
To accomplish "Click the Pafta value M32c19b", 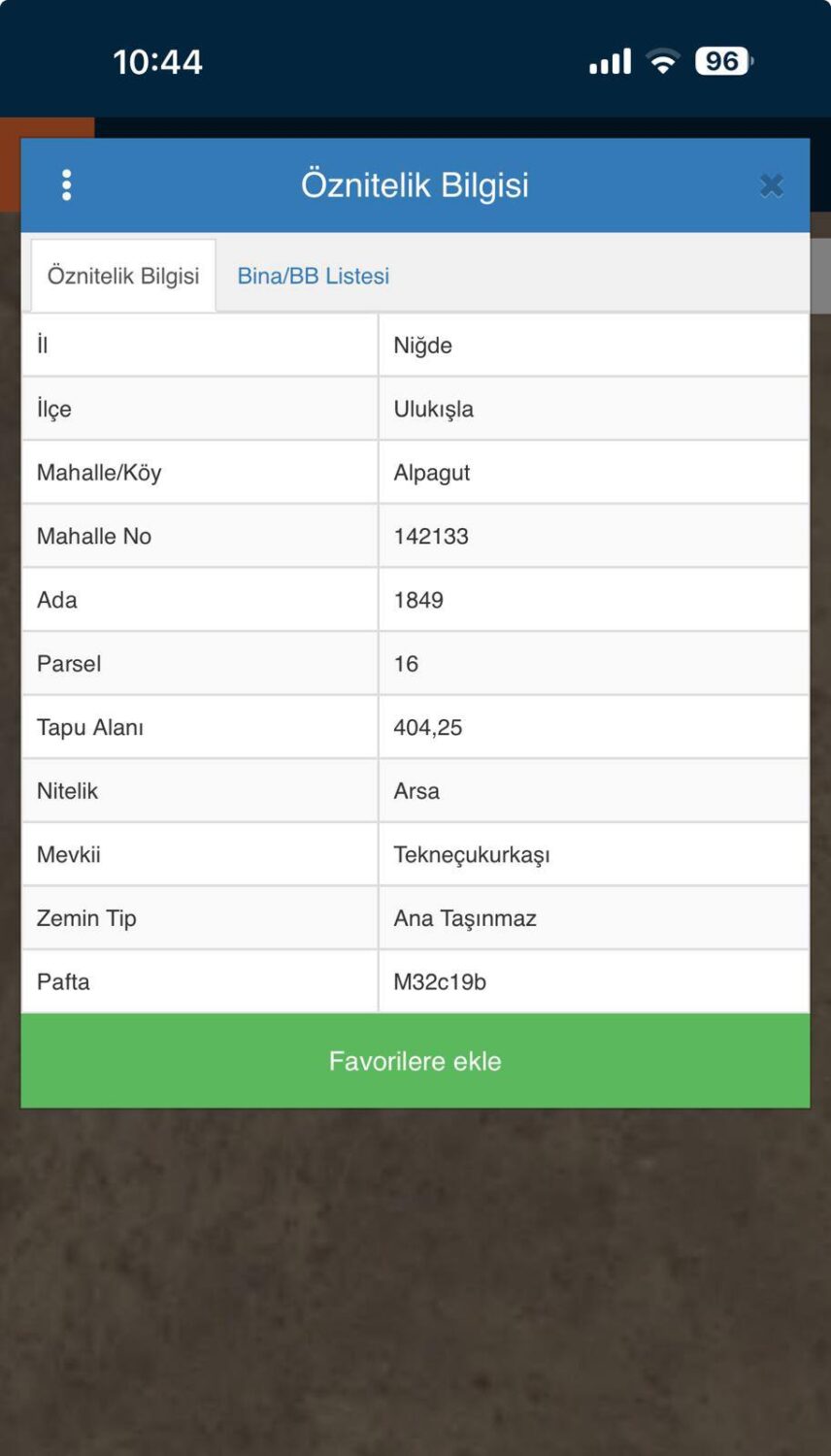I will pos(439,981).
